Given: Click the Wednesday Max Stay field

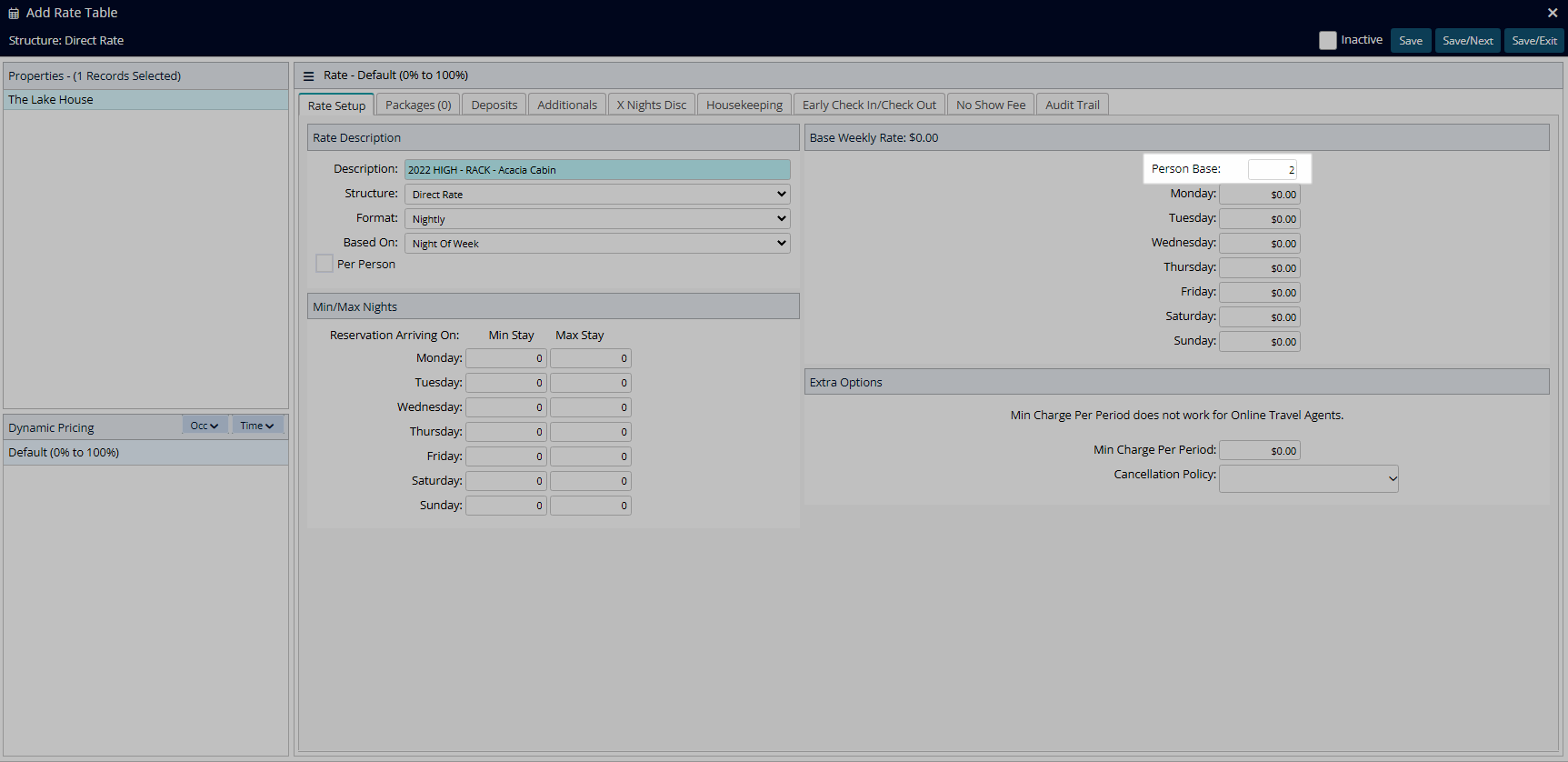Looking at the screenshot, I should pos(591,407).
